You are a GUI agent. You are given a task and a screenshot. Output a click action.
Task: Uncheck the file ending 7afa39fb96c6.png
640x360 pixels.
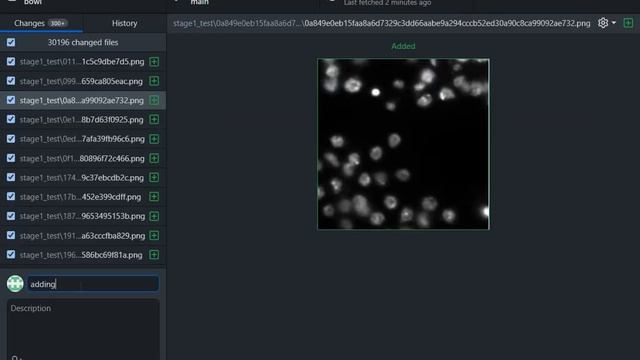pos(11,139)
